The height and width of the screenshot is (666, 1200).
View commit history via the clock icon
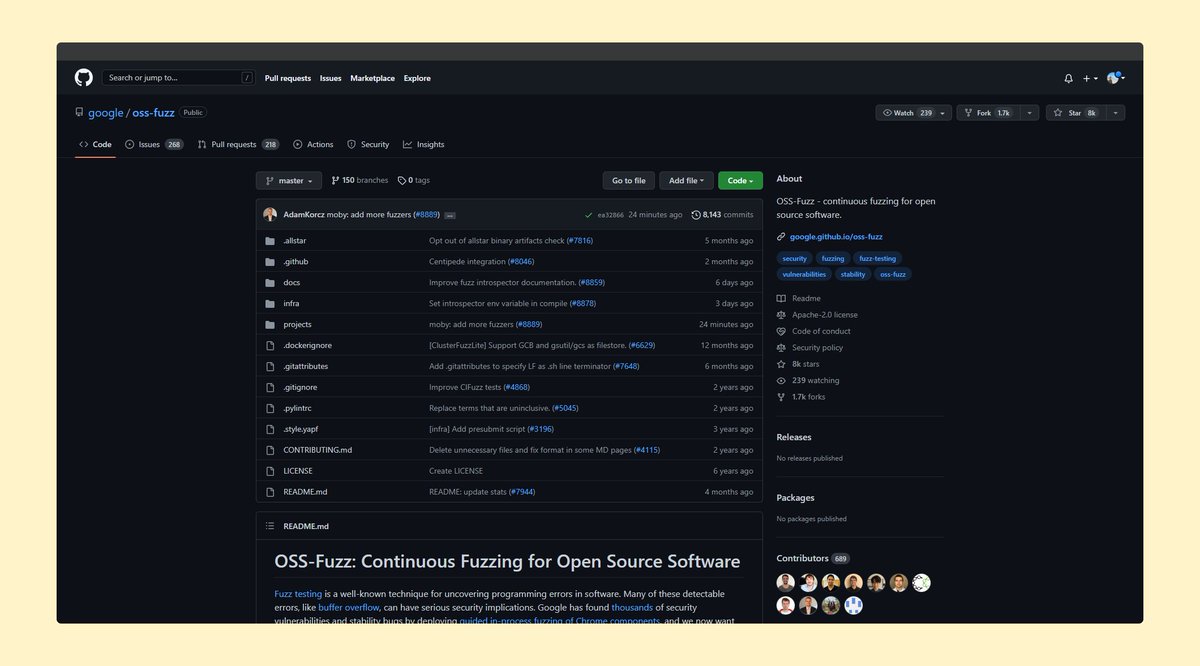[x=697, y=213]
